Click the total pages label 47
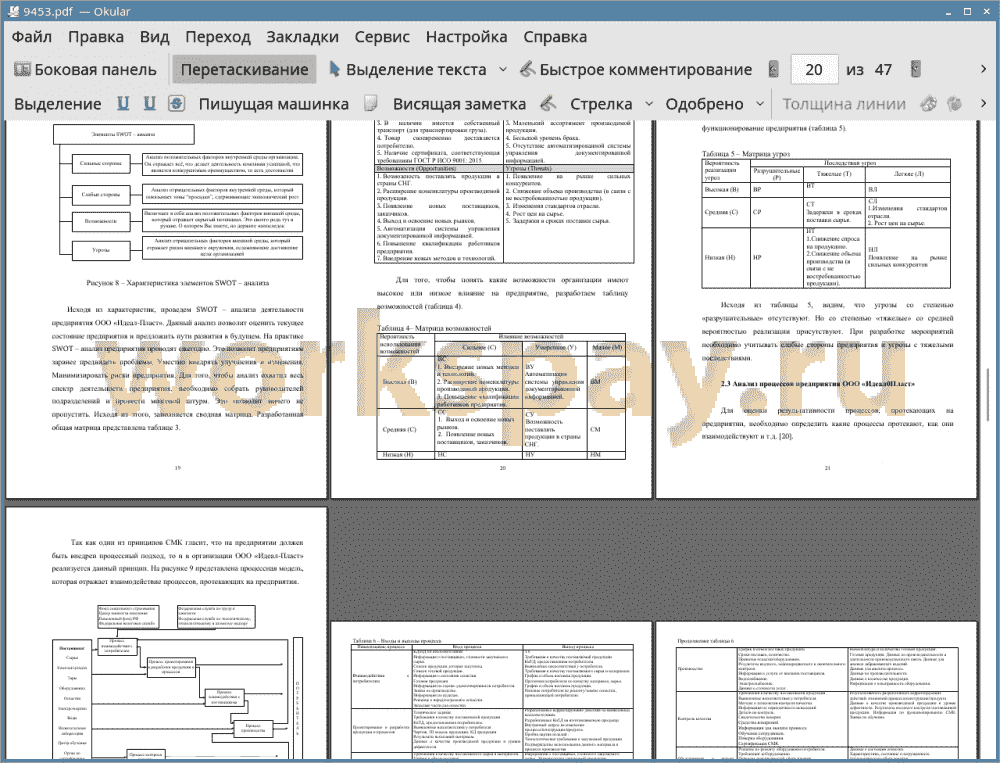1000x763 pixels. click(x=883, y=70)
